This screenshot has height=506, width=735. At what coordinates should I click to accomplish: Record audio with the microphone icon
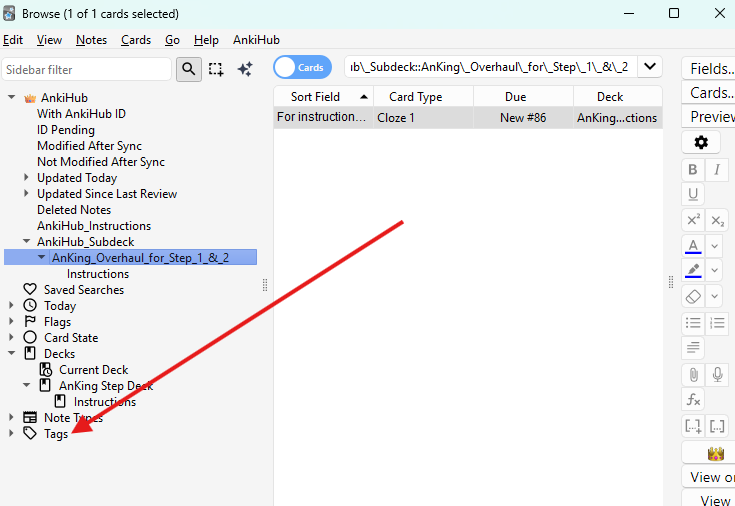717,374
